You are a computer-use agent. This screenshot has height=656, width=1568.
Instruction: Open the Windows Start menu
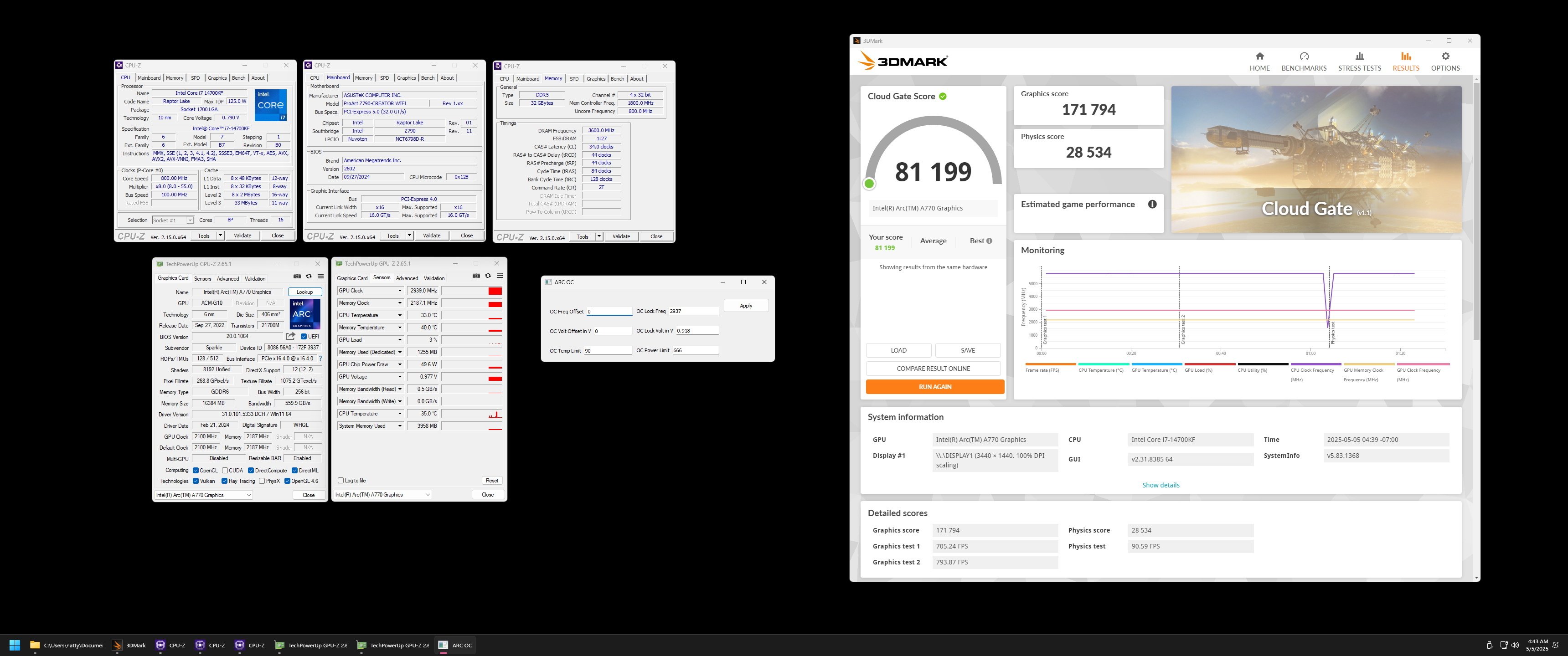[15, 645]
